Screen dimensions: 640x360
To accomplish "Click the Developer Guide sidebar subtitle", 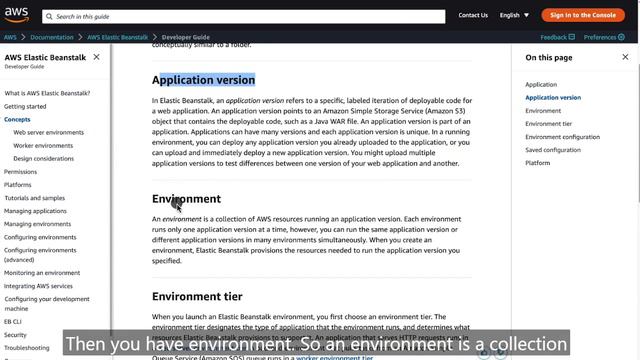I will click(24, 67).
